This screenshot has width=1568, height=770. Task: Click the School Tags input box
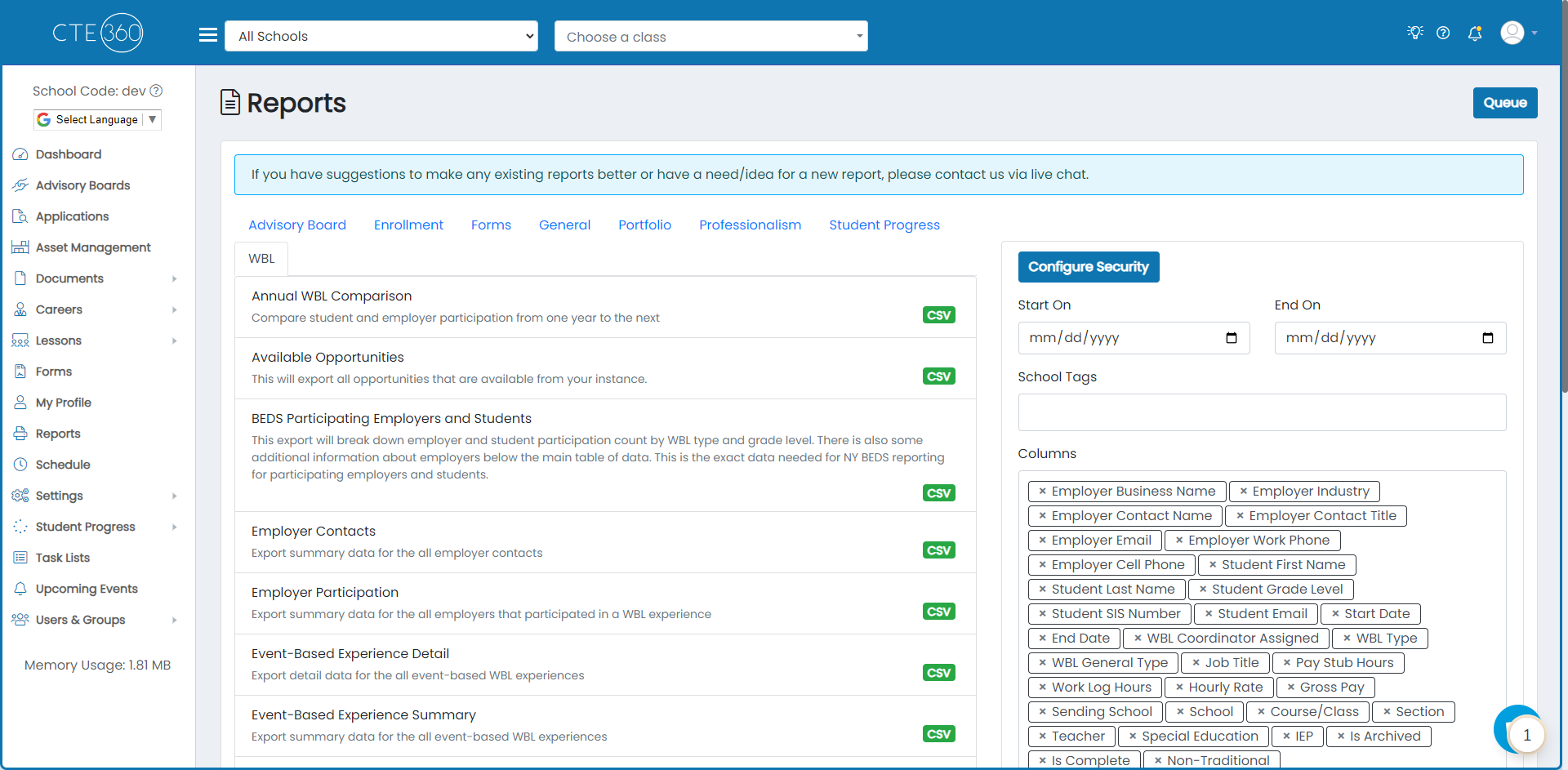tap(1262, 412)
